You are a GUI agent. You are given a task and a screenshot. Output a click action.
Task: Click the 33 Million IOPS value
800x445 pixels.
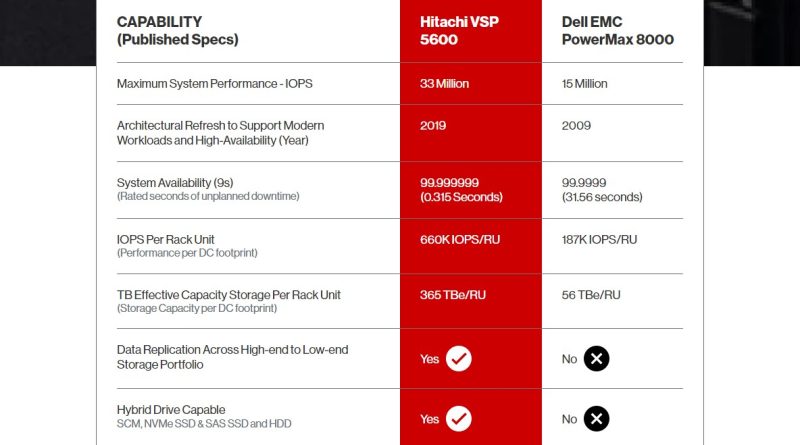point(444,83)
